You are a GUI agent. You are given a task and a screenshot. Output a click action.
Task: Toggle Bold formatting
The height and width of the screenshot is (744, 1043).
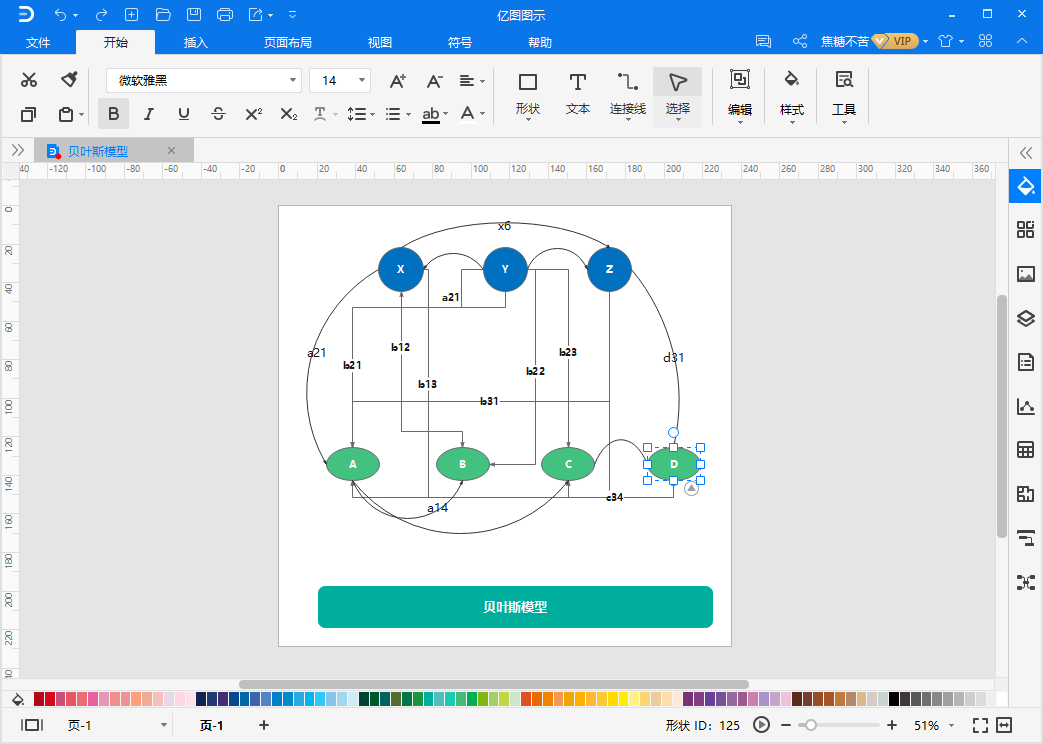point(114,114)
